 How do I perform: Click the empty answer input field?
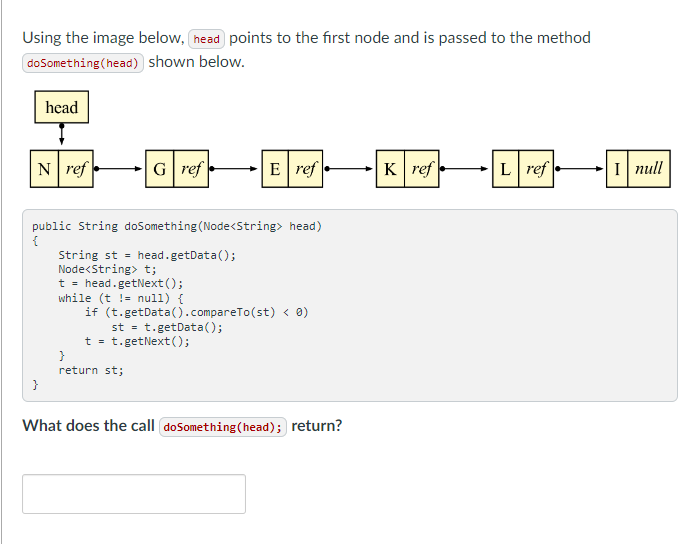[x=134, y=494]
